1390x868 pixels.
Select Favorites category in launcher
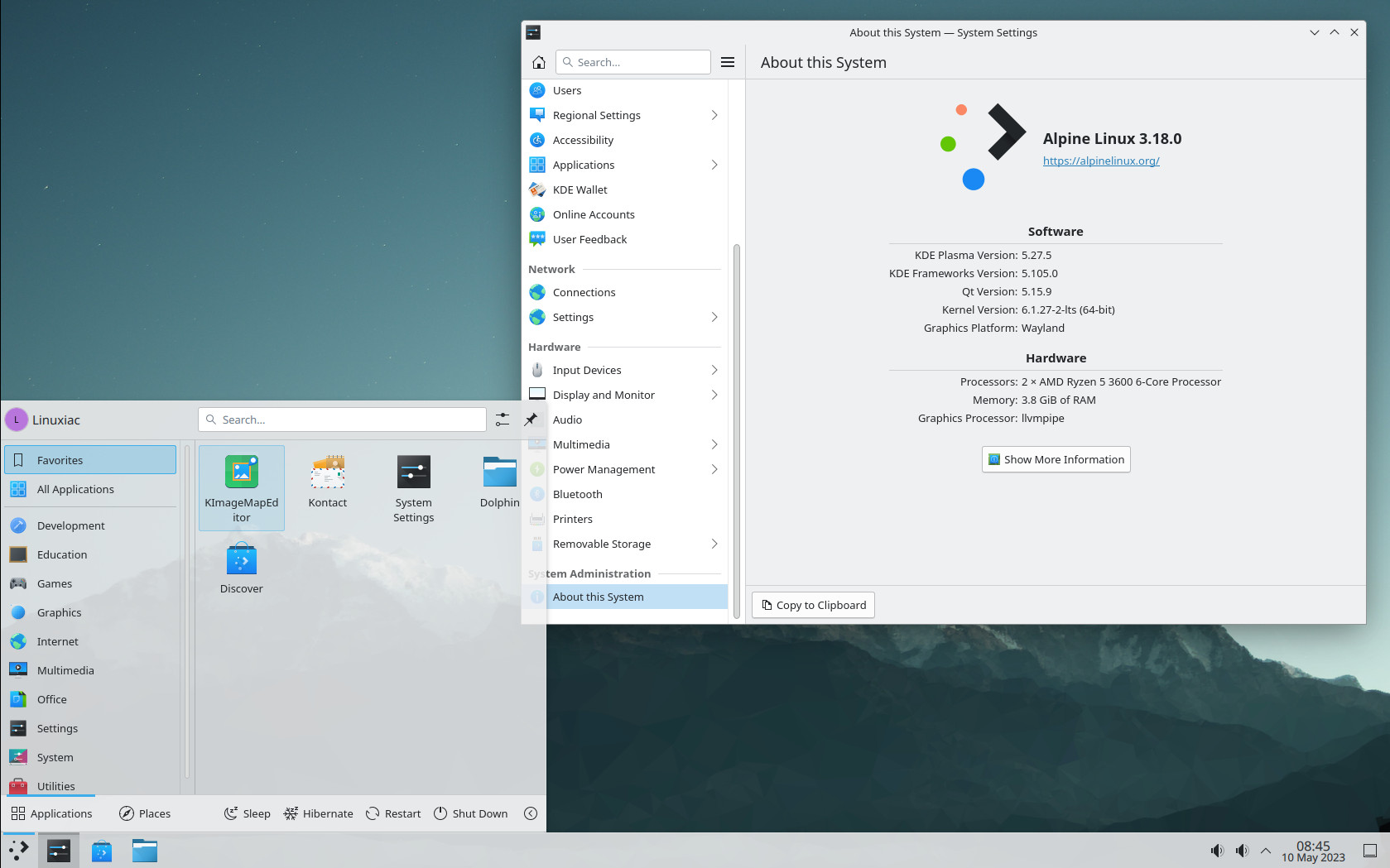(x=90, y=460)
